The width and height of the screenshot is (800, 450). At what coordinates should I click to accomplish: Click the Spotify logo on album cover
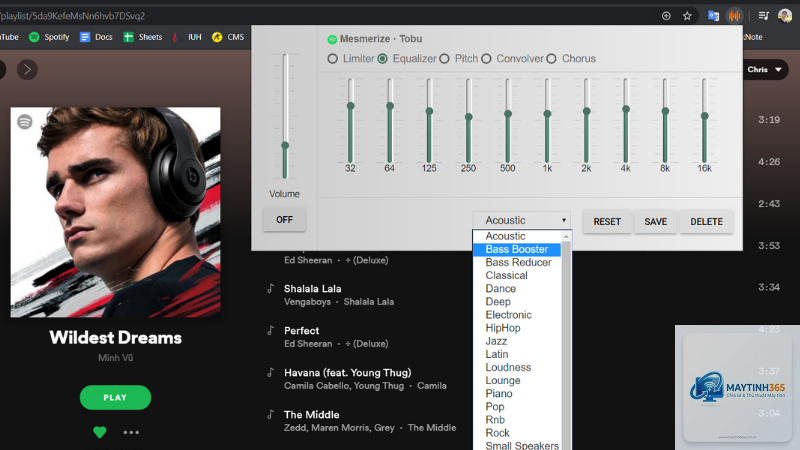[x=24, y=121]
